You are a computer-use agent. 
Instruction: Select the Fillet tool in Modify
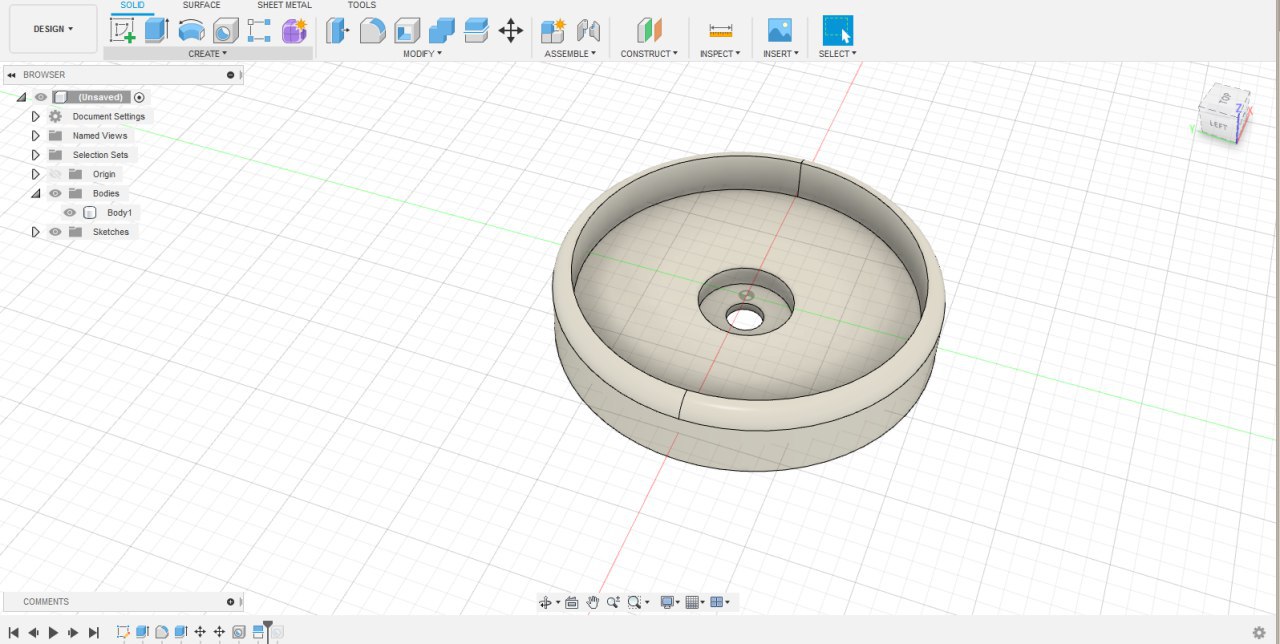373,30
